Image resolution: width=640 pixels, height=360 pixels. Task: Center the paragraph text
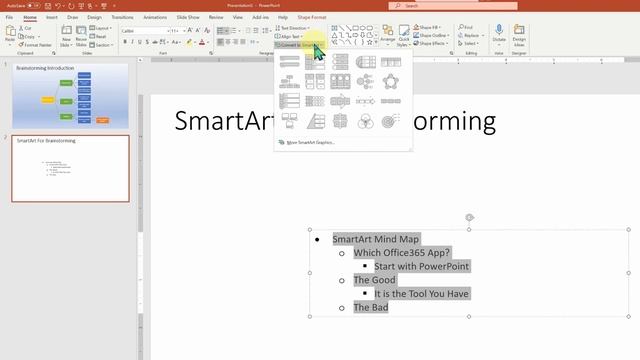(228, 42)
